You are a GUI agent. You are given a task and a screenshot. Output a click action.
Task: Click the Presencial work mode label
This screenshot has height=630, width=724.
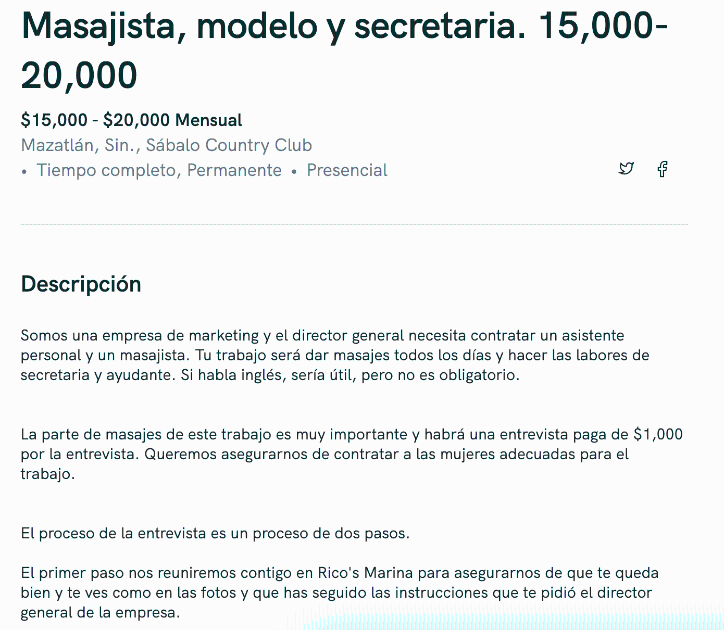347,170
